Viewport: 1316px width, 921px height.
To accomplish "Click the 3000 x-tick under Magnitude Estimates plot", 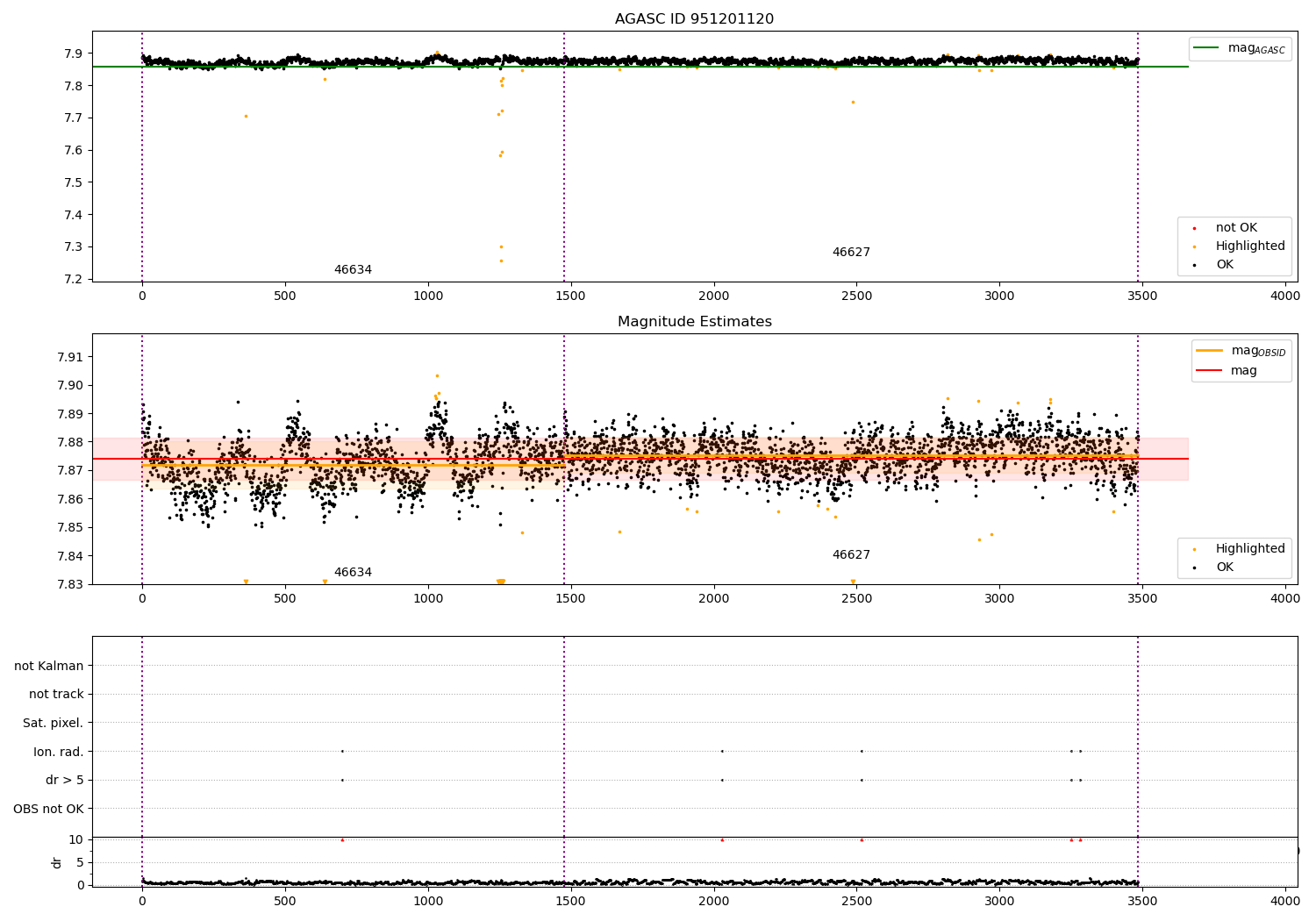I will pyautogui.click(x=999, y=599).
